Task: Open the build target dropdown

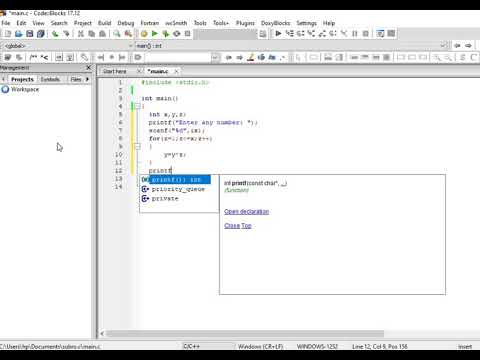Action: 225,34
